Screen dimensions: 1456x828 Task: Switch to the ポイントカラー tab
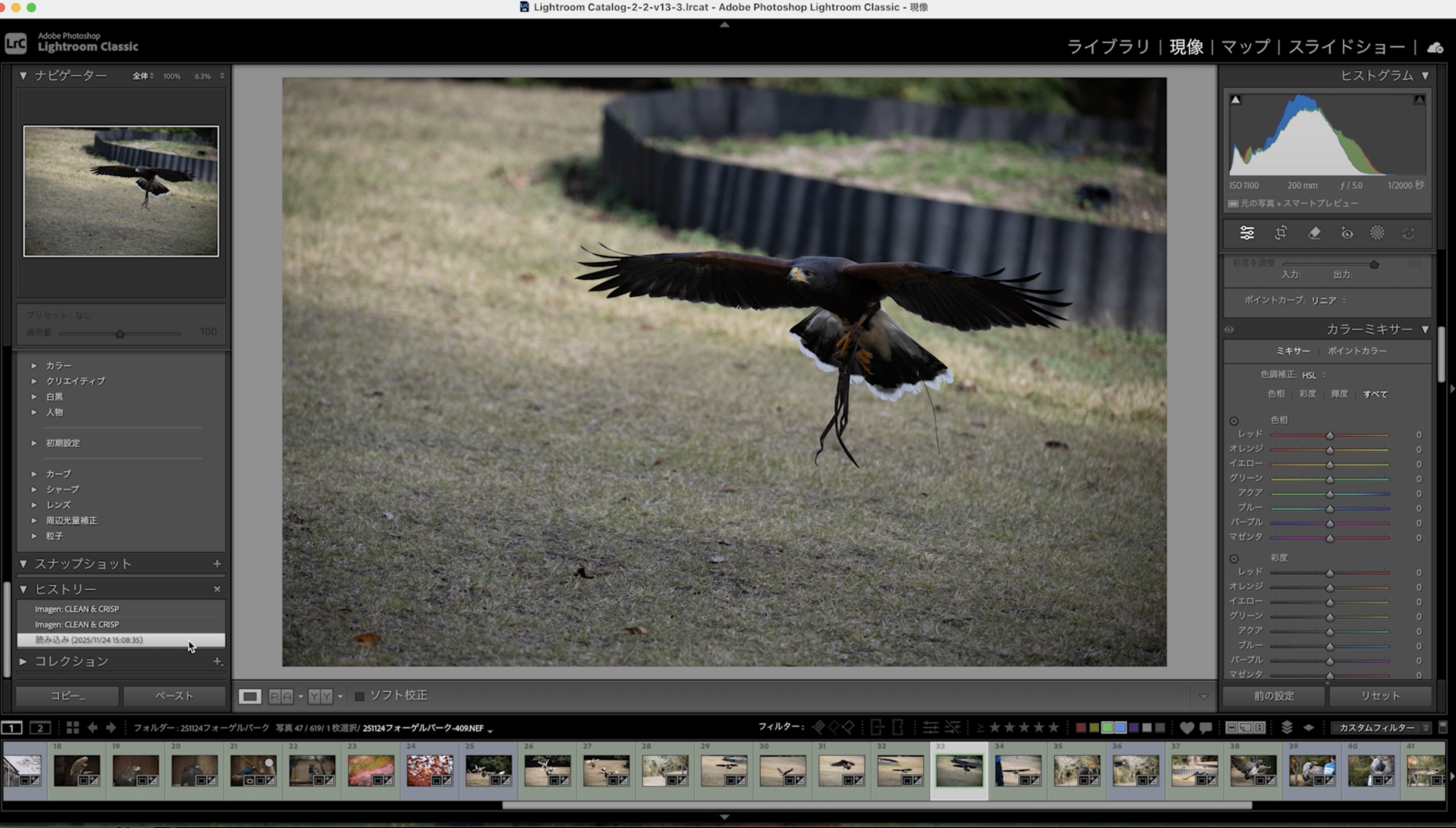[1356, 351]
